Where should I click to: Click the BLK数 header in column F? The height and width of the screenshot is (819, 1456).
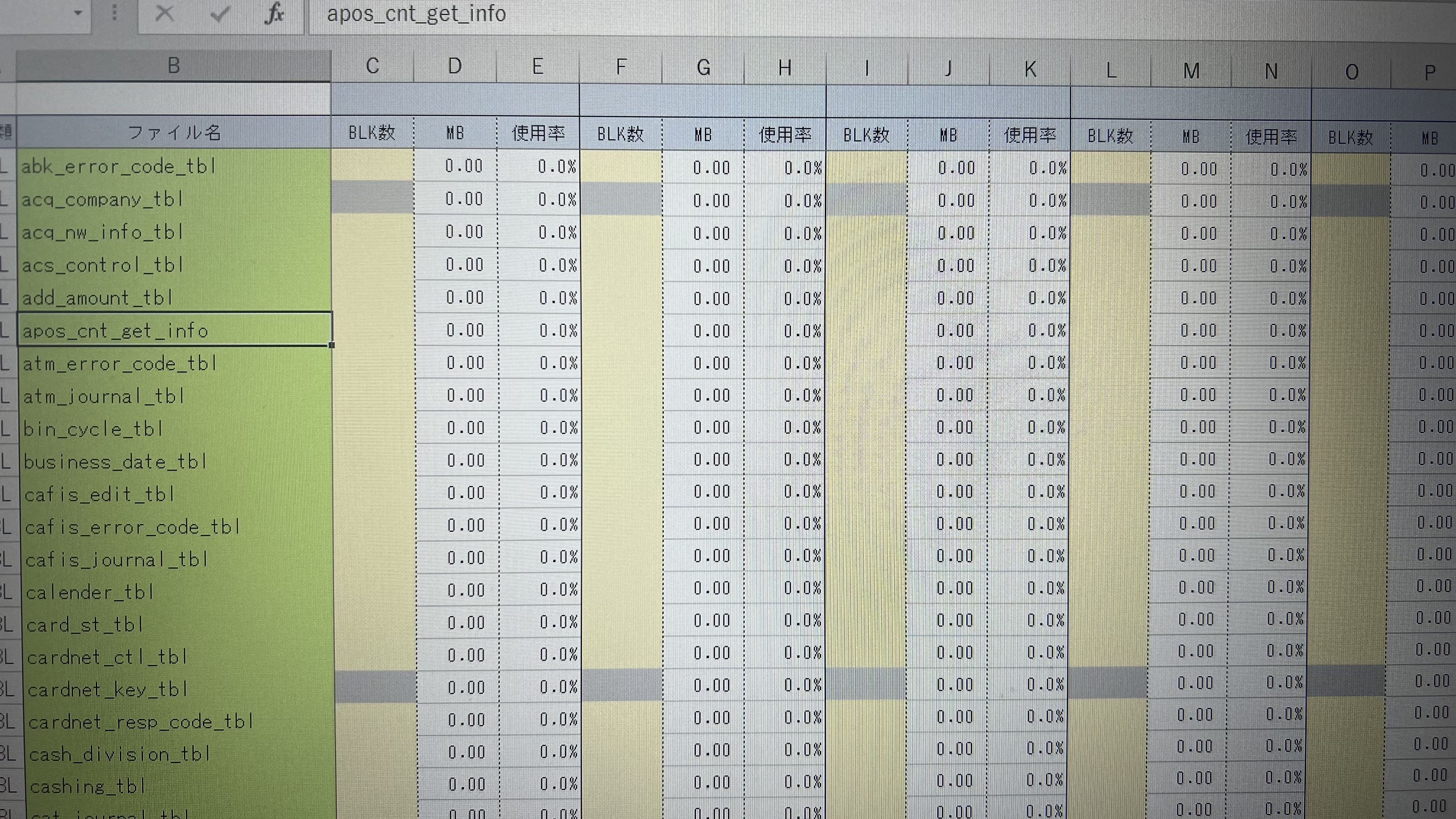[621, 135]
